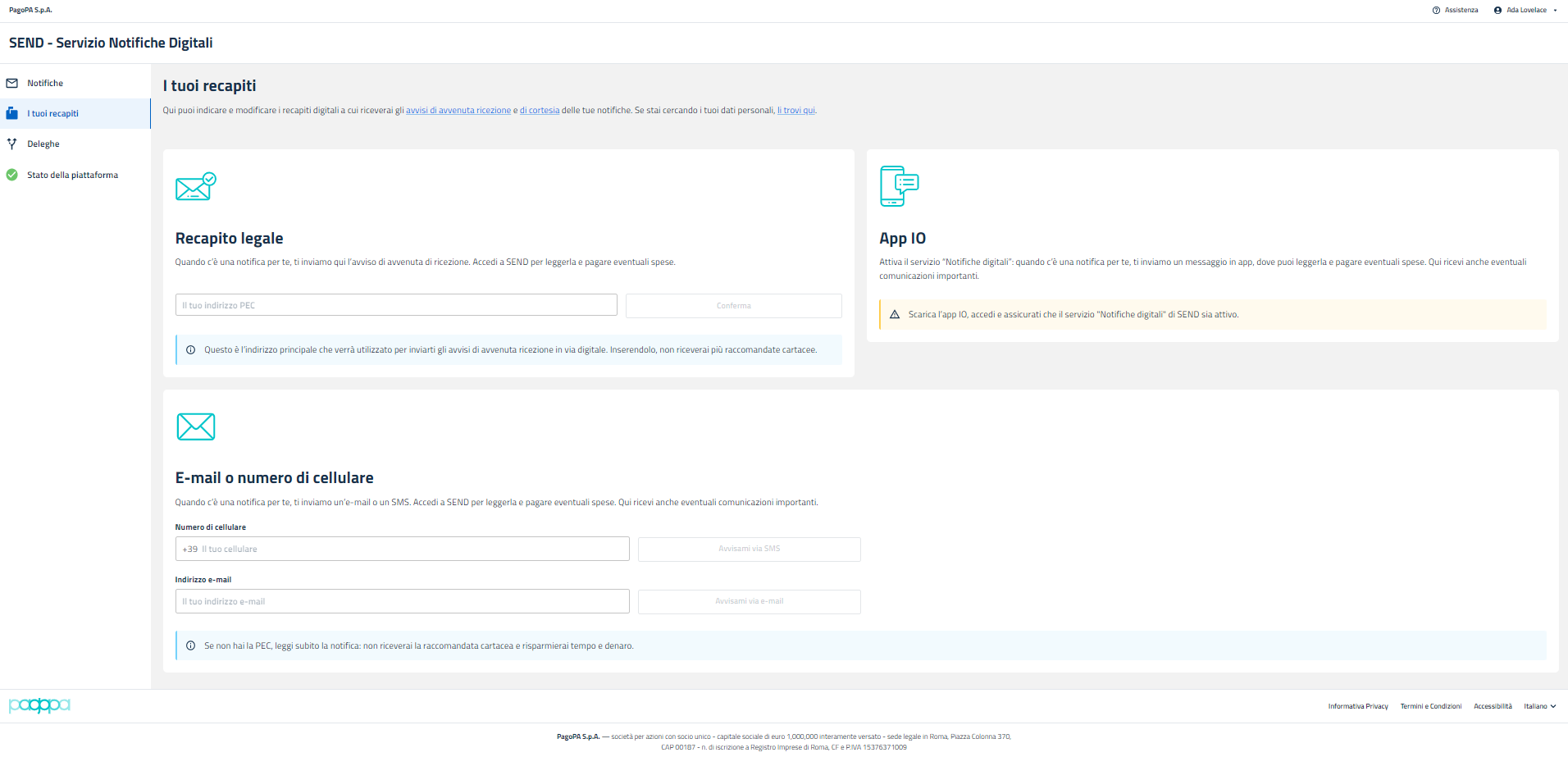Viewport: 1568px width, 757px height.
Task: Click the Assistenza help icon
Action: click(x=1436, y=11)
